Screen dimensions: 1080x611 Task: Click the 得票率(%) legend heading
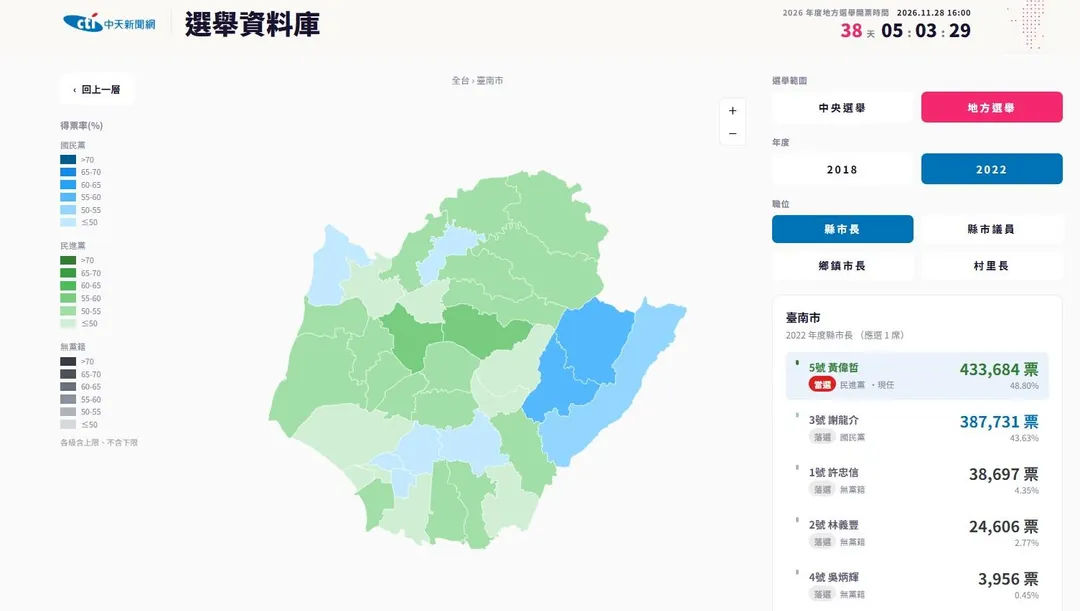[x=81, y=125]
